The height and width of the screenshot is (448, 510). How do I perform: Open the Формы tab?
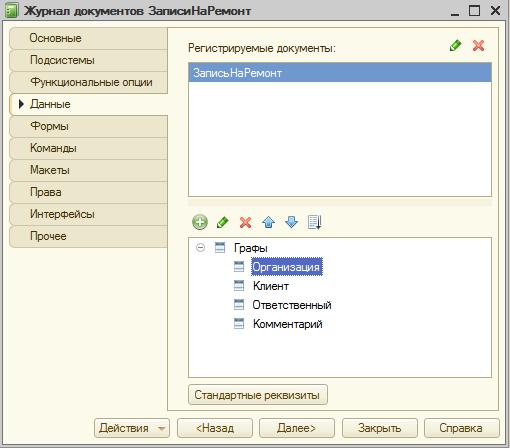tap(89, 126)
